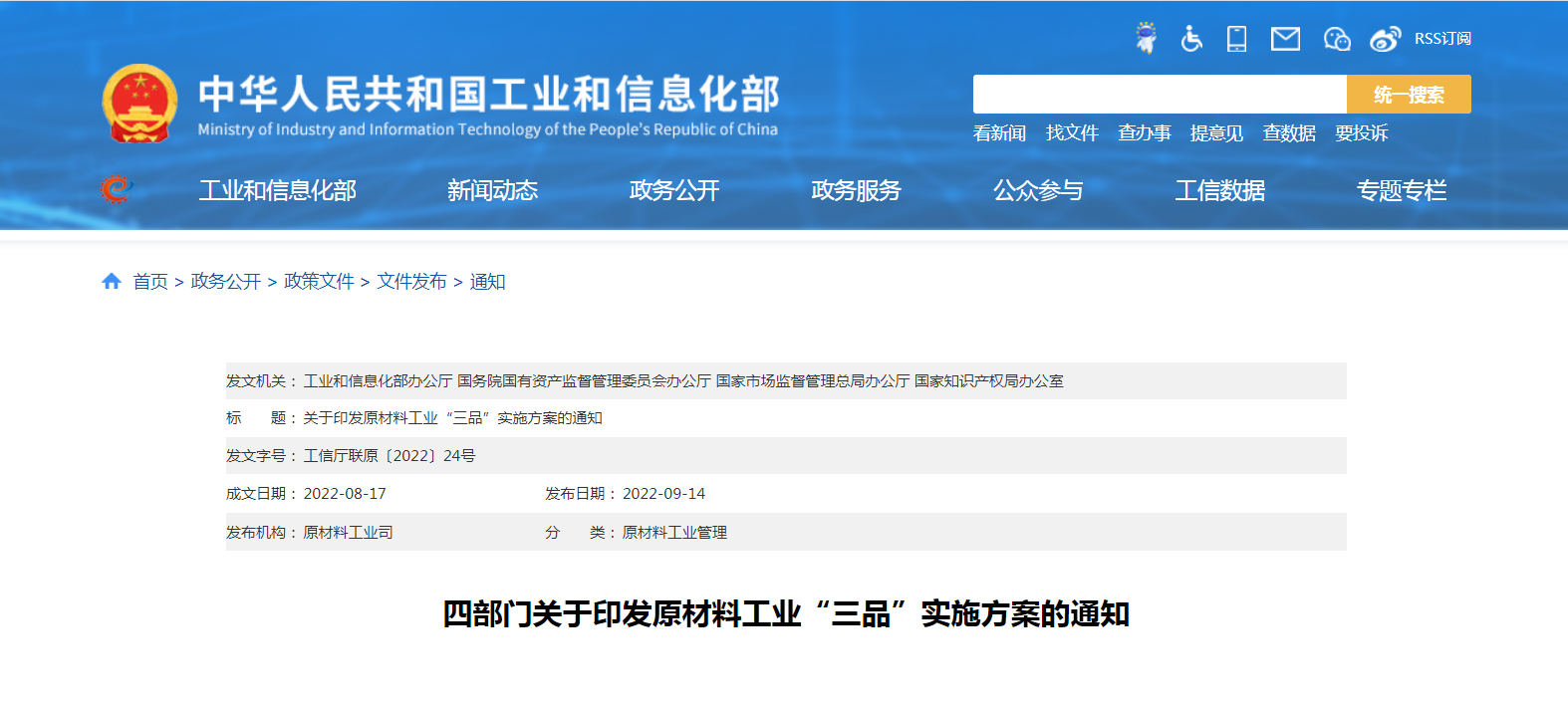This screenshot has height=710, width=1568.
Task: Select 工信数据 in navigation bar
Action: click(1219, 190)
